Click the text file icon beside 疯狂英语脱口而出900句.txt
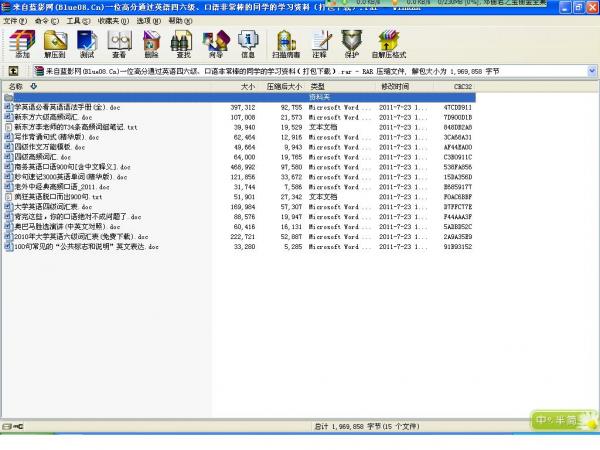The image size is (600, 450). click(8, 197)
